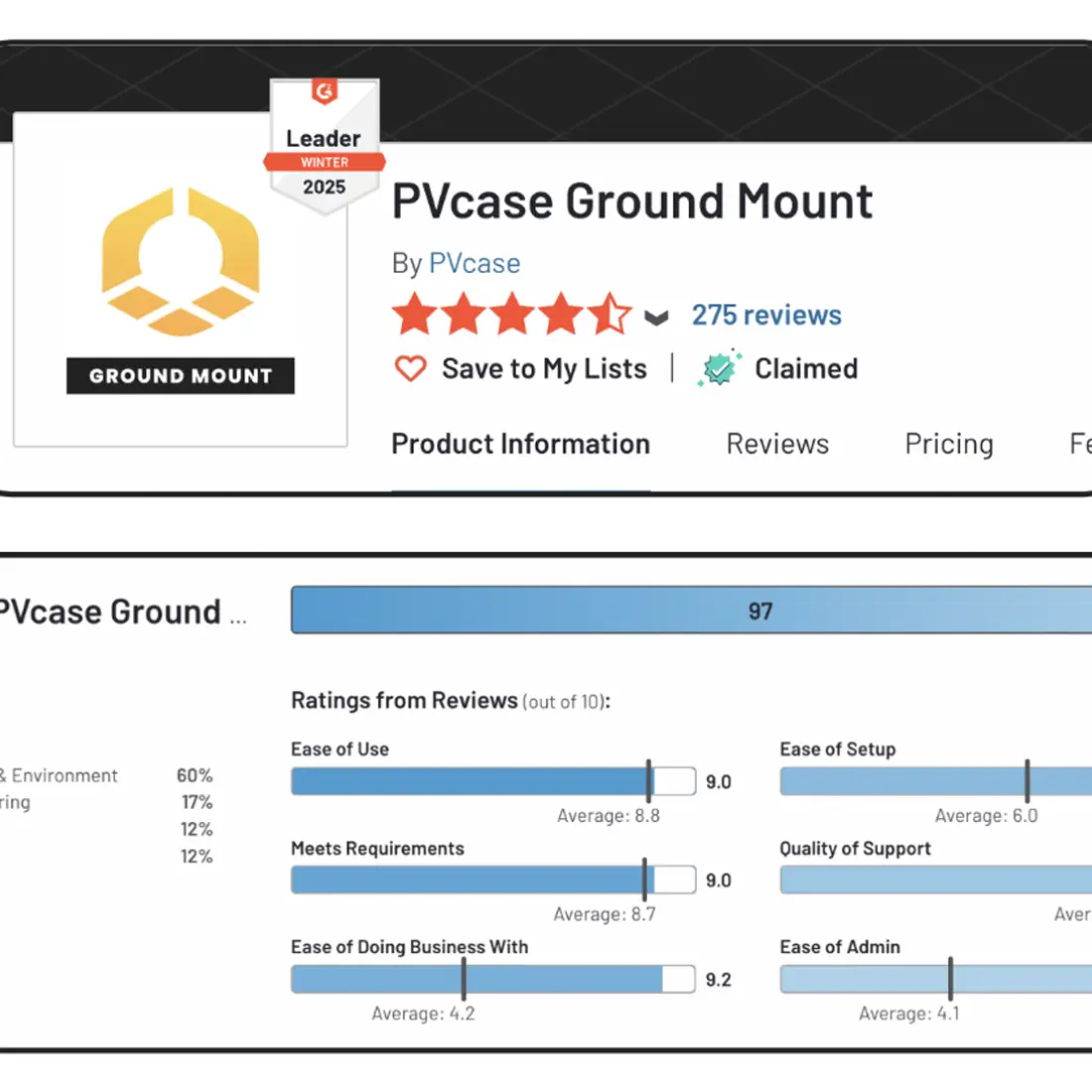This screenshot has height=1092, width=1092.
Task: Click the 'Average: 4.2' label
Action: 423,1014
